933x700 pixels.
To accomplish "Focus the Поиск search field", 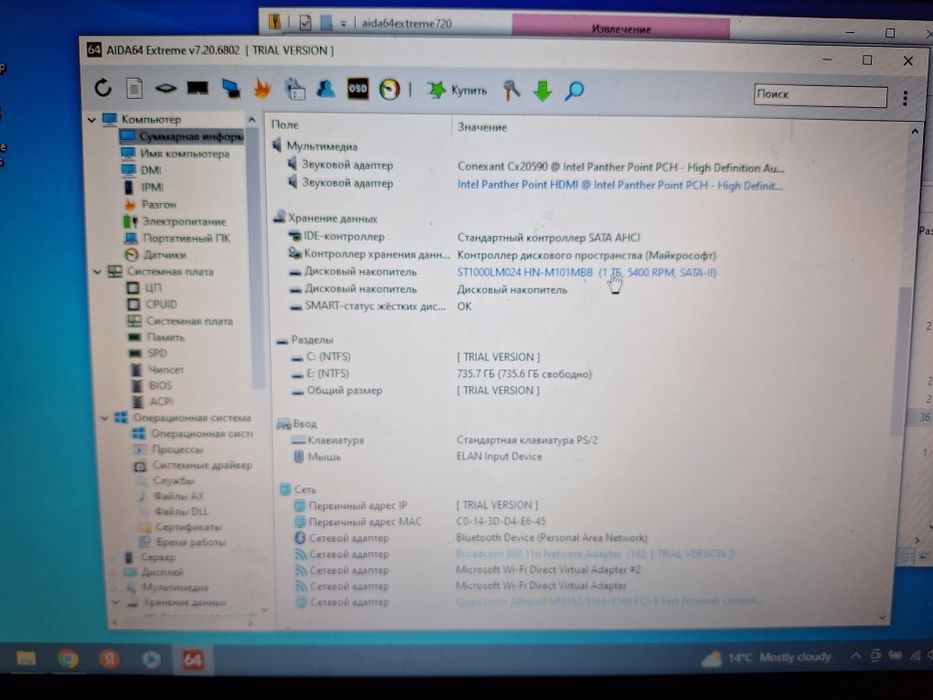I will point(820,95).
